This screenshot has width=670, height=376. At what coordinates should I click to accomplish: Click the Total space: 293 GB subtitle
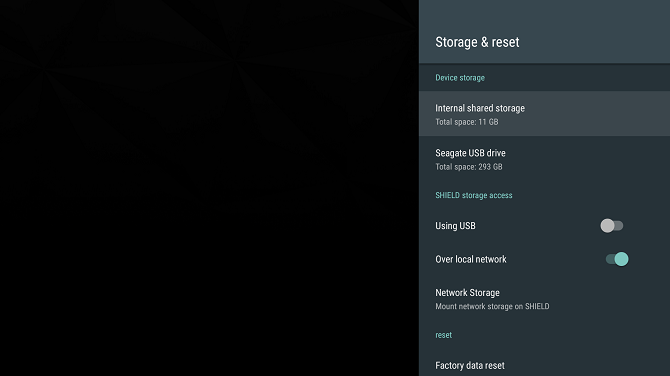coord(469,167)
